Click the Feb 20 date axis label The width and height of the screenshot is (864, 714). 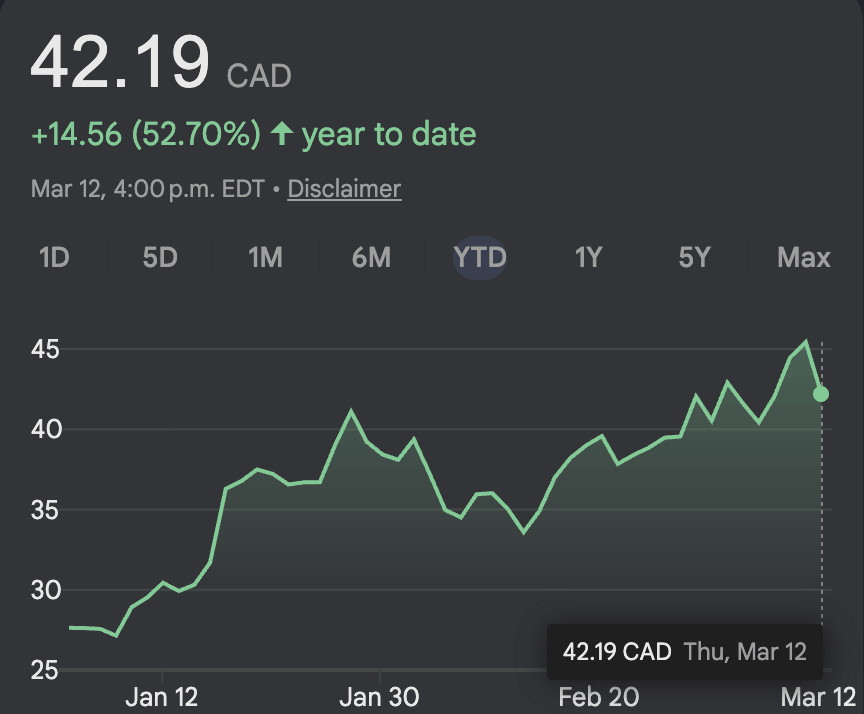coord(598,697)
